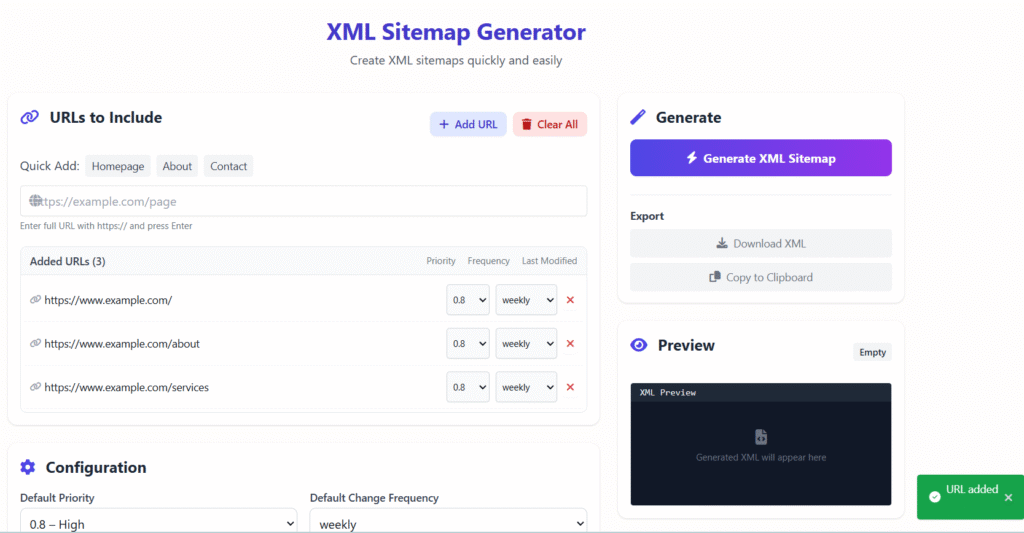Click link icon beside the /about URL
This screenshot has height=533, width=1024.
[35, 344]
